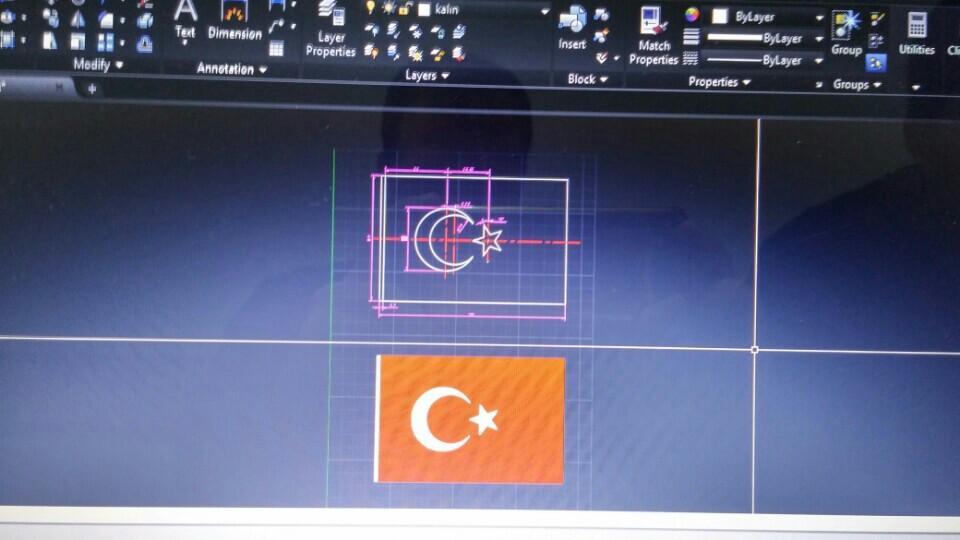Open the Utilities panel

(x=917, y=34)
